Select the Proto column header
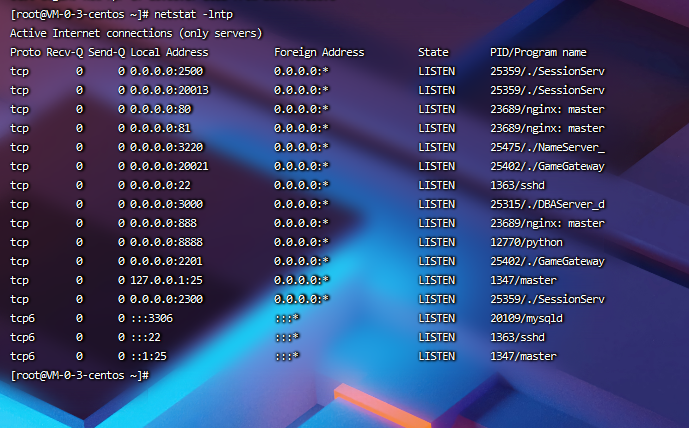The image size is (689, 428). (x=25, y=52)
